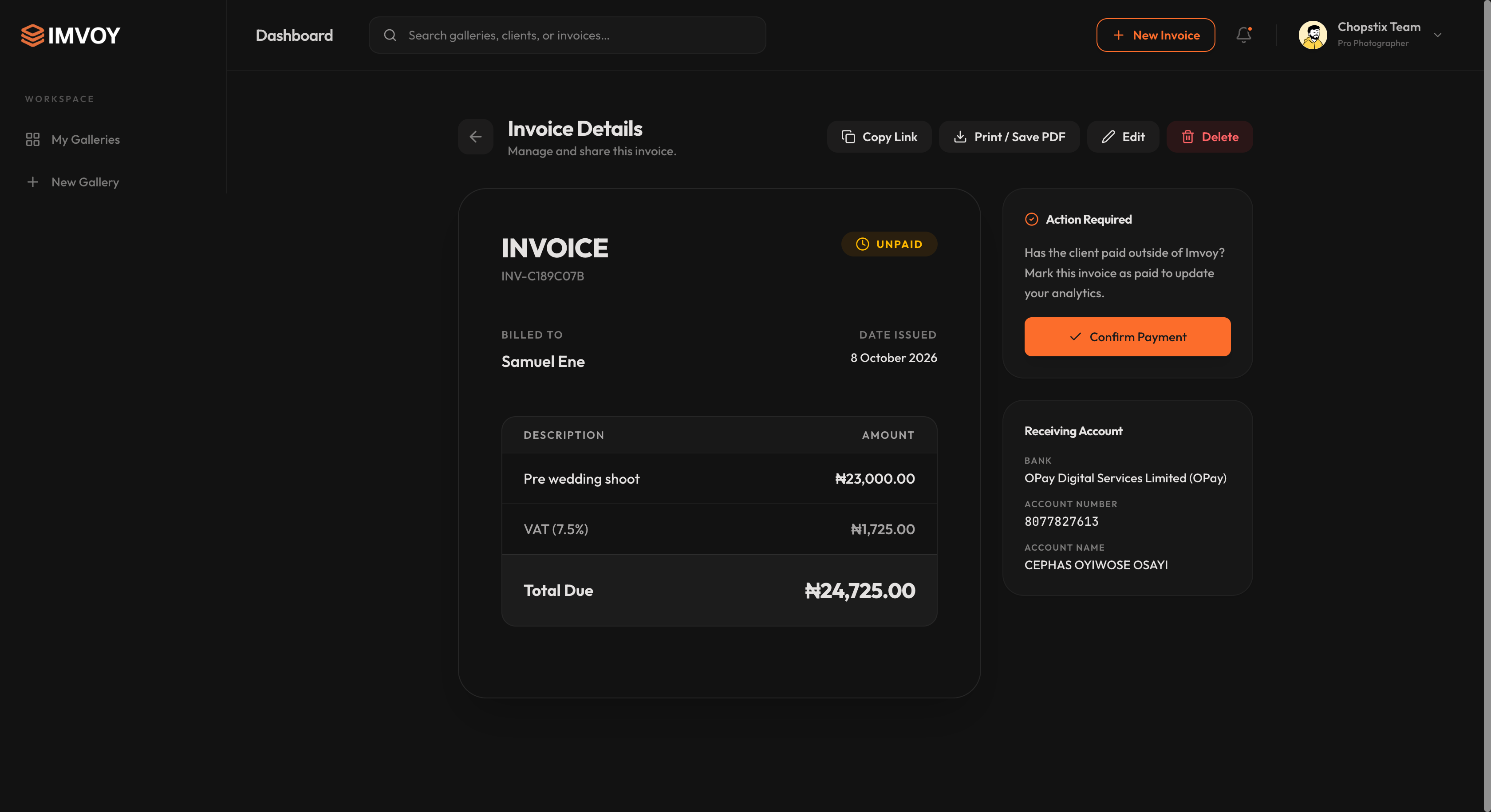Click the date 8 October 2026

click(x=893, y=358)
